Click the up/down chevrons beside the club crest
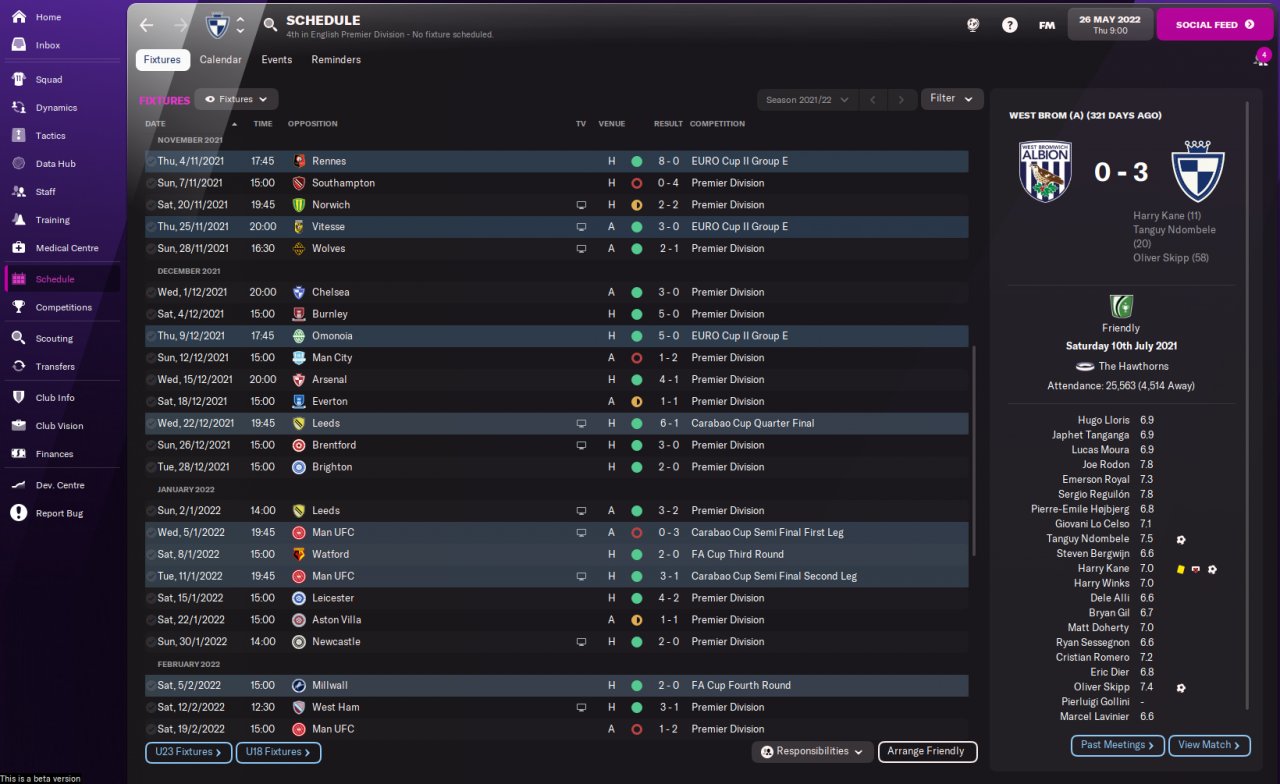 pyautogui.click(x=240, y=25)
